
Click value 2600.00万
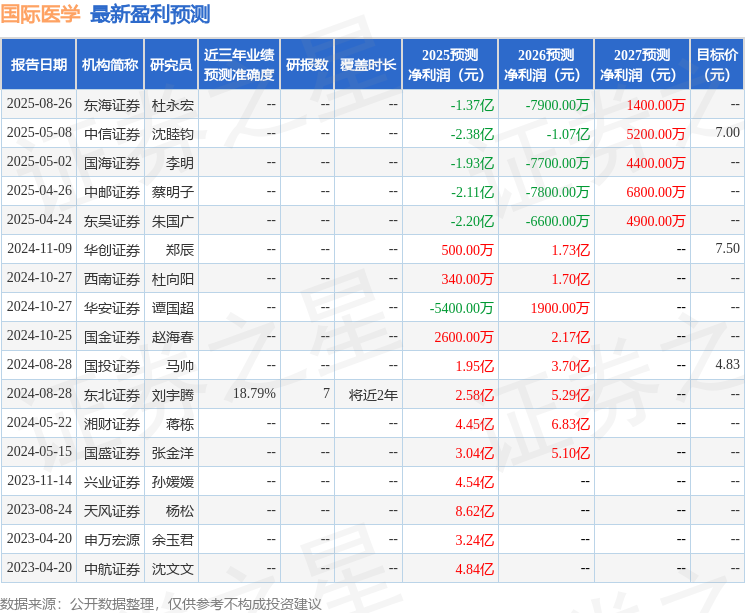pyautogui.click(x=464, y=337)
